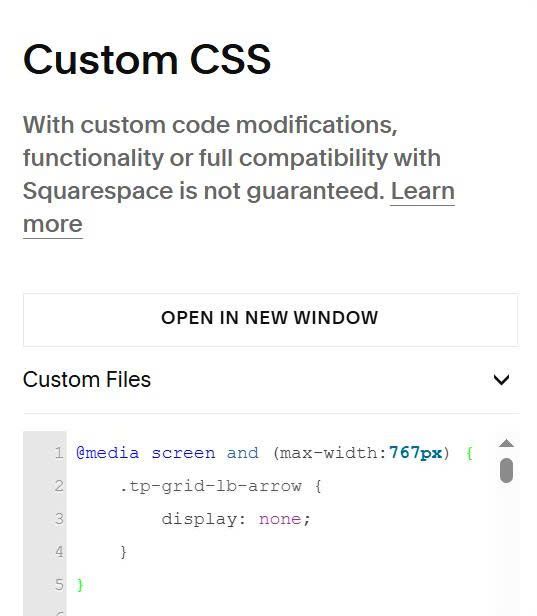Select line number 2 in the gutter
The height and width of the screenshot is (616, 537).
tap(59, 486)
